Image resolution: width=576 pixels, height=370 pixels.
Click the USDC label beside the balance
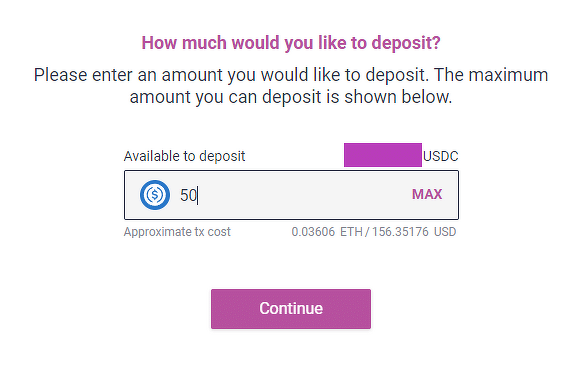click(440, 156)
